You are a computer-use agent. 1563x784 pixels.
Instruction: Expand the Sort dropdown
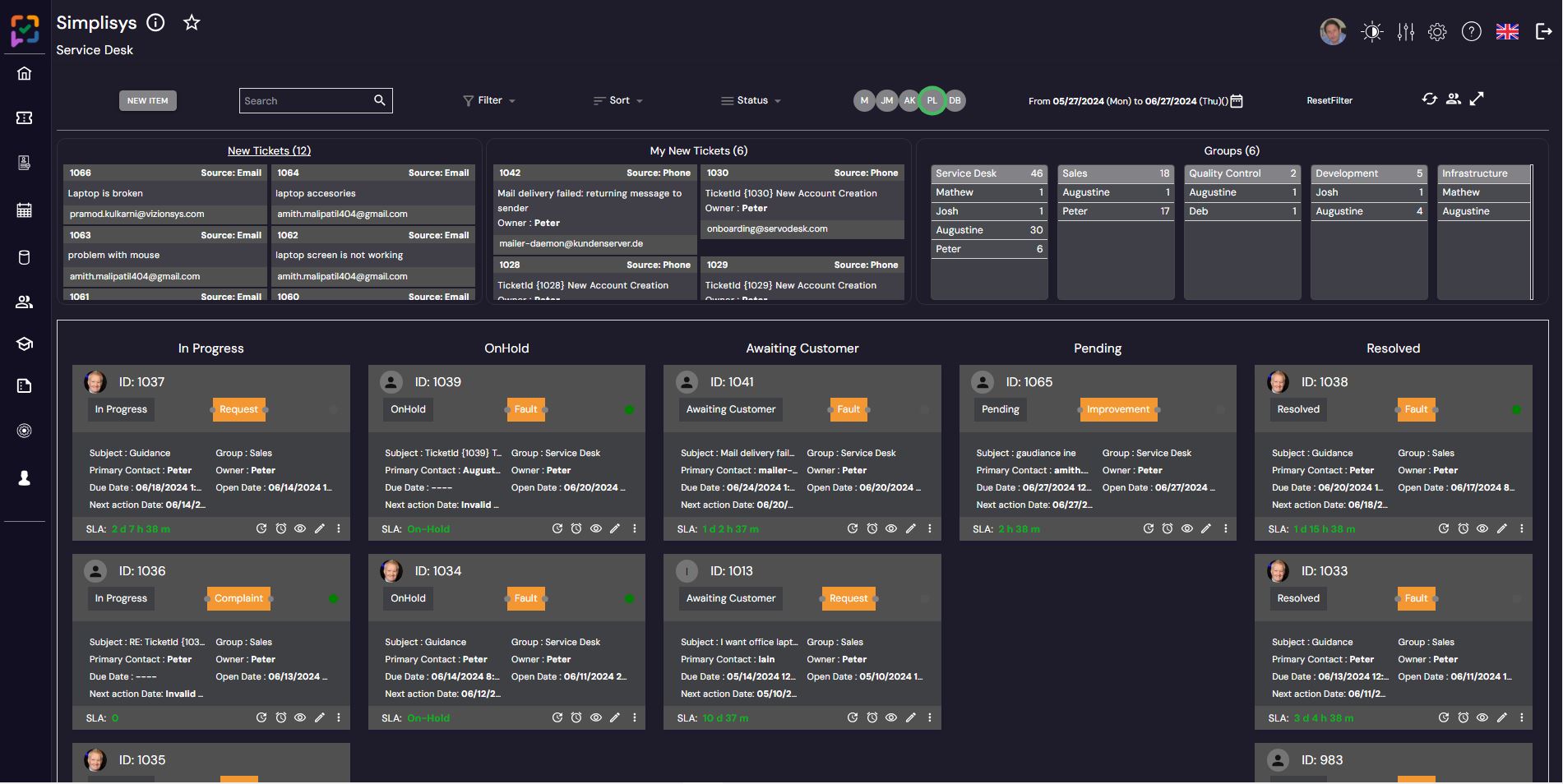(x=617, y=100)
